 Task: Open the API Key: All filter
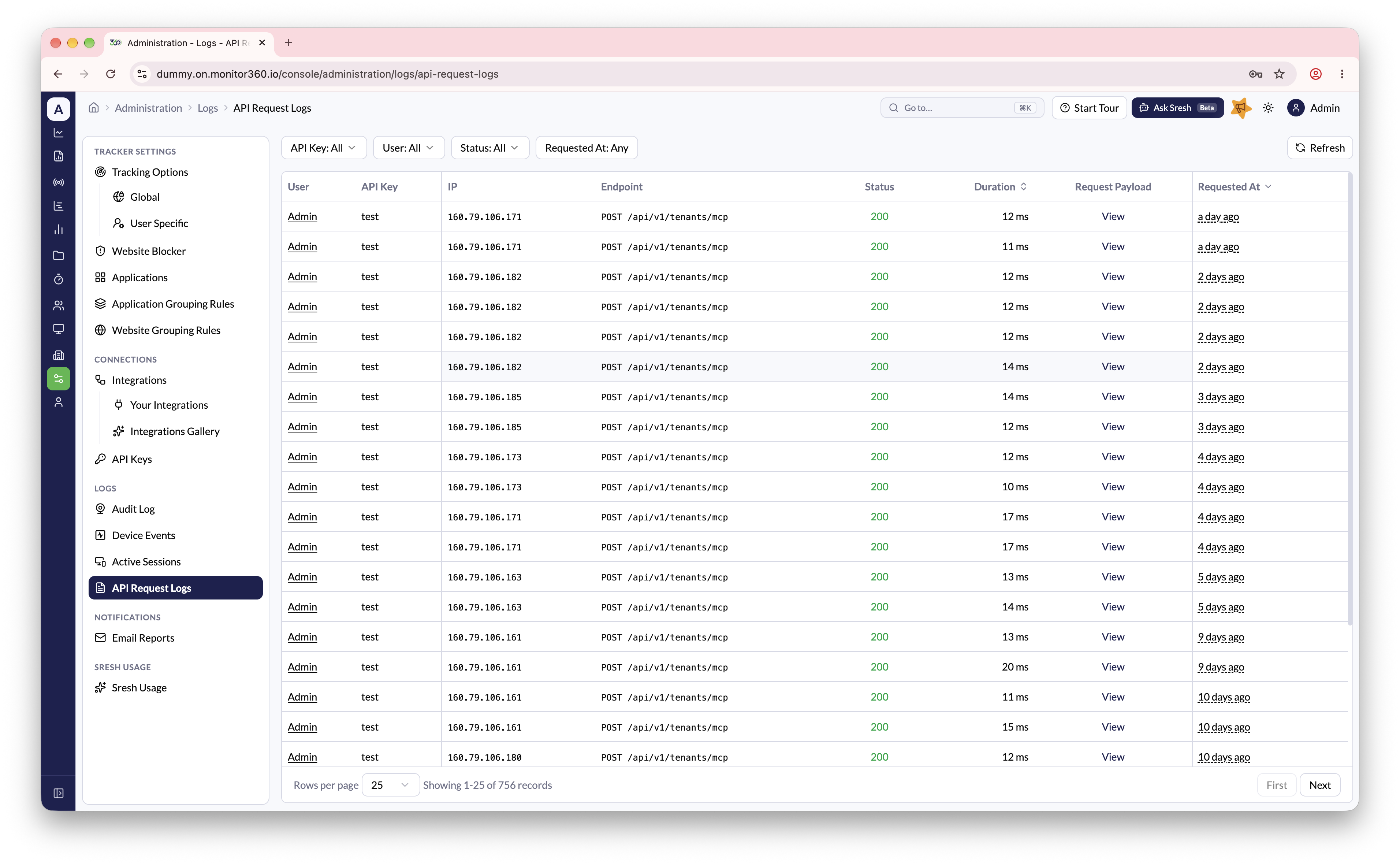click(x=323, y=148)
